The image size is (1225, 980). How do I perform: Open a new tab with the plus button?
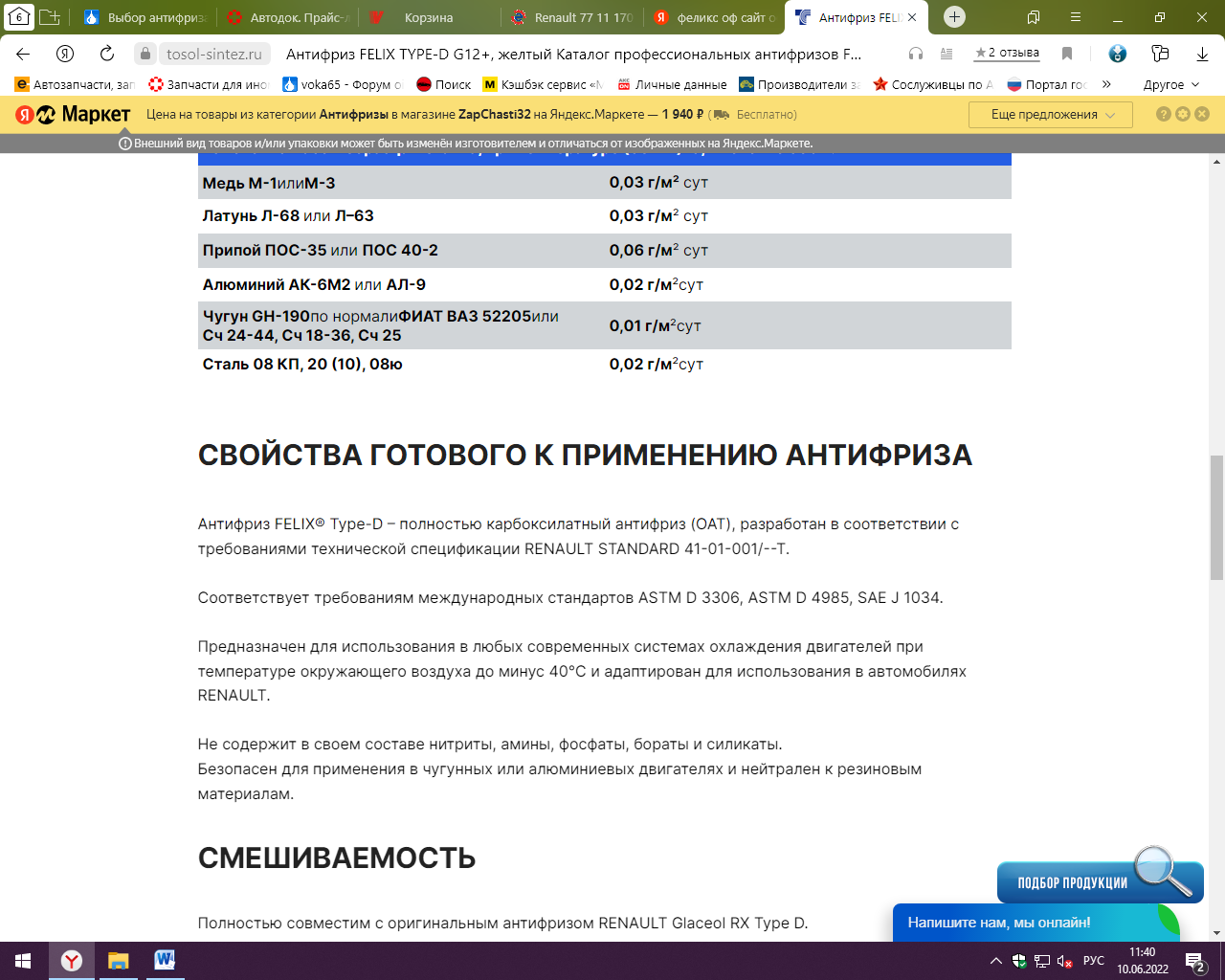(954, 16)
